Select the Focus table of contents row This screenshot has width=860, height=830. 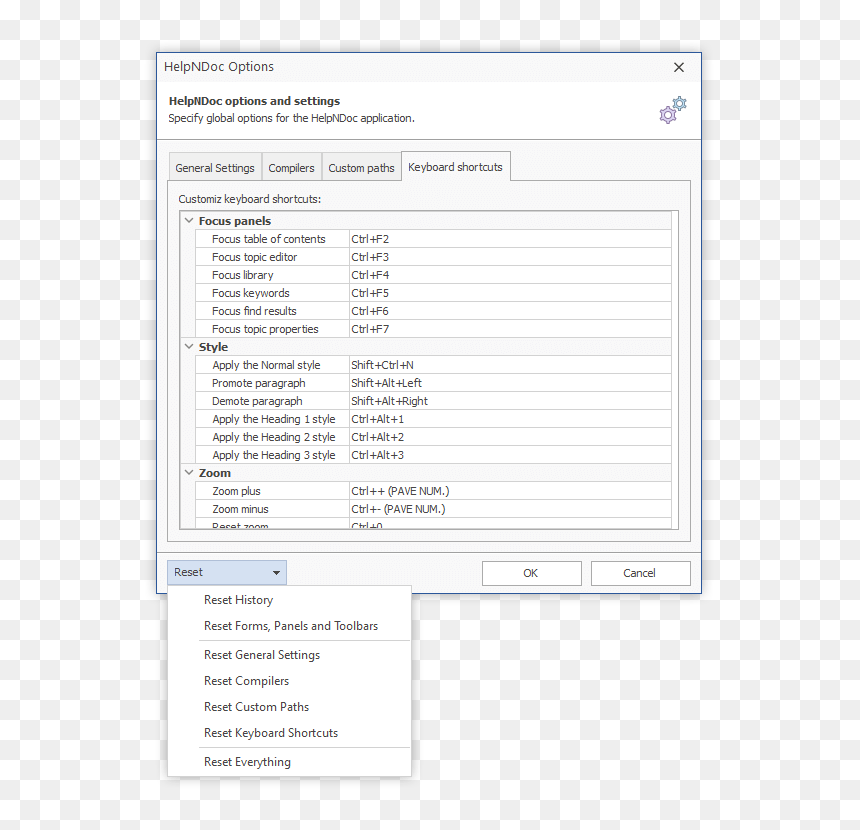433,239
